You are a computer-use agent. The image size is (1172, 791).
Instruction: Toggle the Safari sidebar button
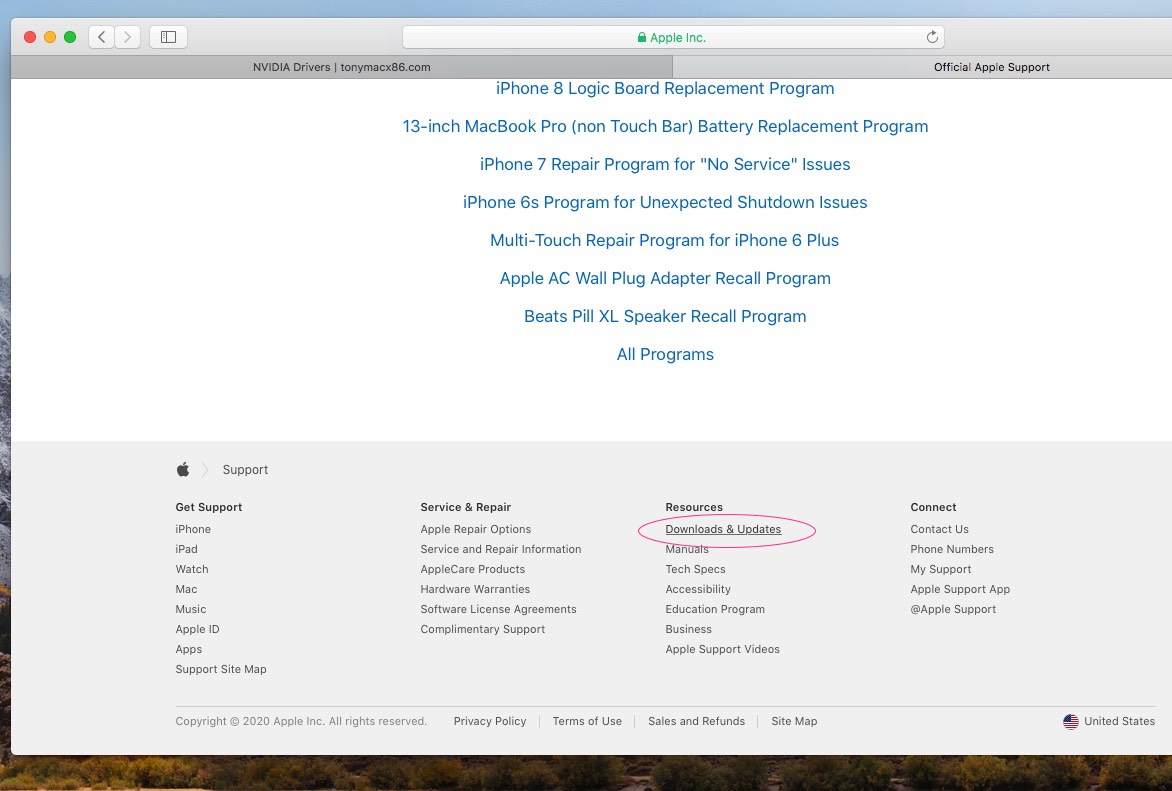pos(168,37)
